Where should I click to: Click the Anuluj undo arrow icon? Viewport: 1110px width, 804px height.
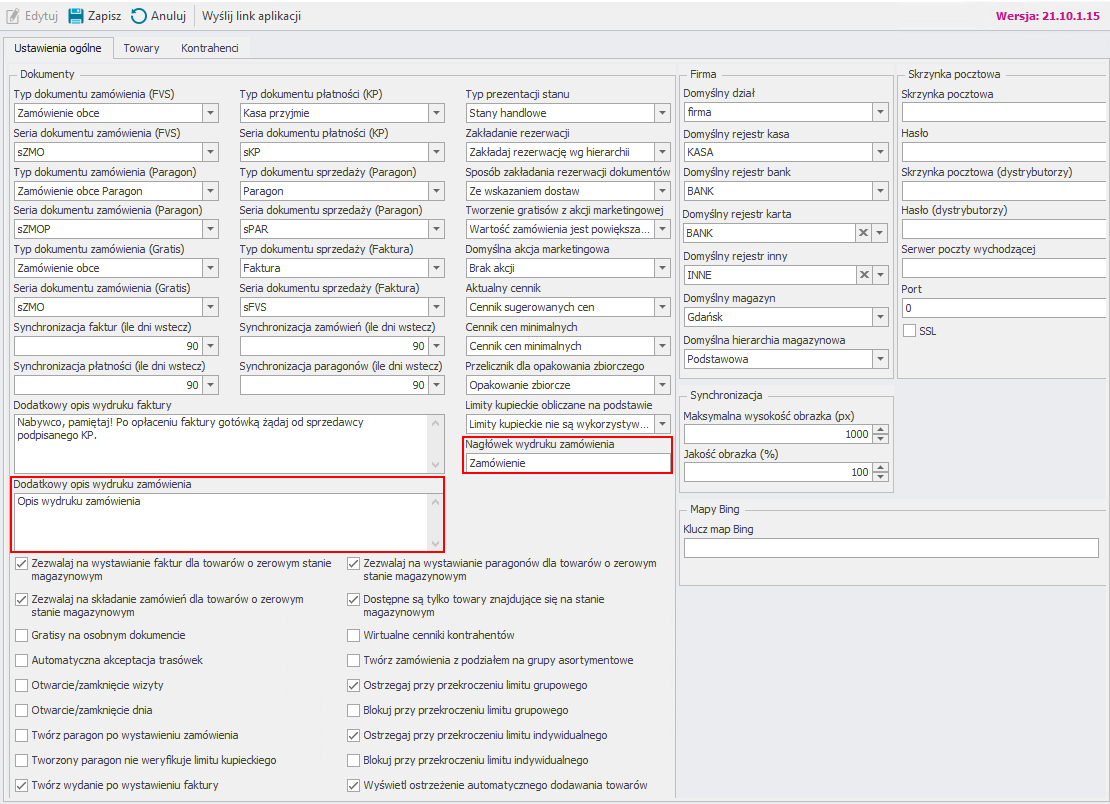139,16
